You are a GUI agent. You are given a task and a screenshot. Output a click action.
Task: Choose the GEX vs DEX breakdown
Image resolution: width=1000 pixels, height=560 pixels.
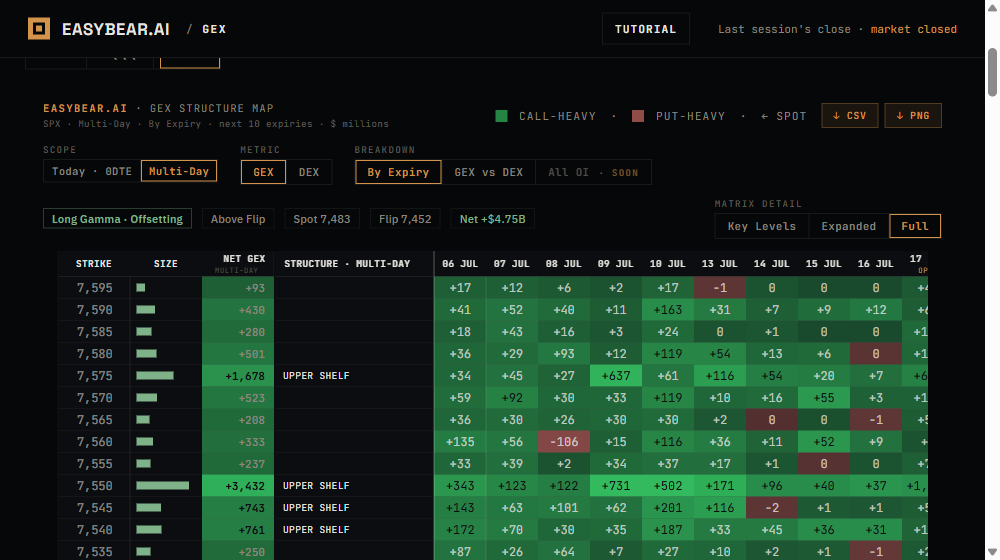click(489, 172)
